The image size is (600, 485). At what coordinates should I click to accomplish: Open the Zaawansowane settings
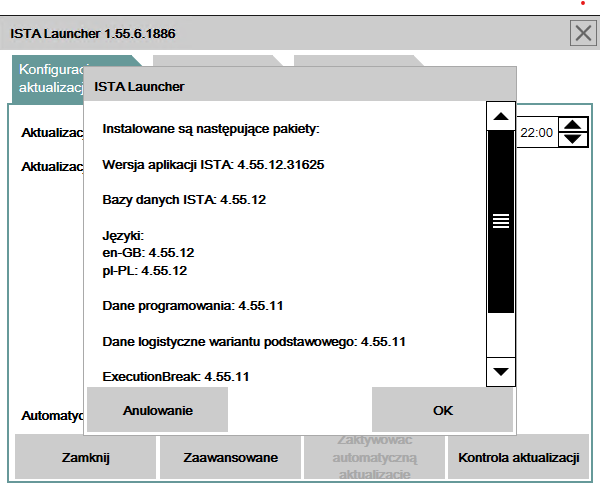(230, 457)
